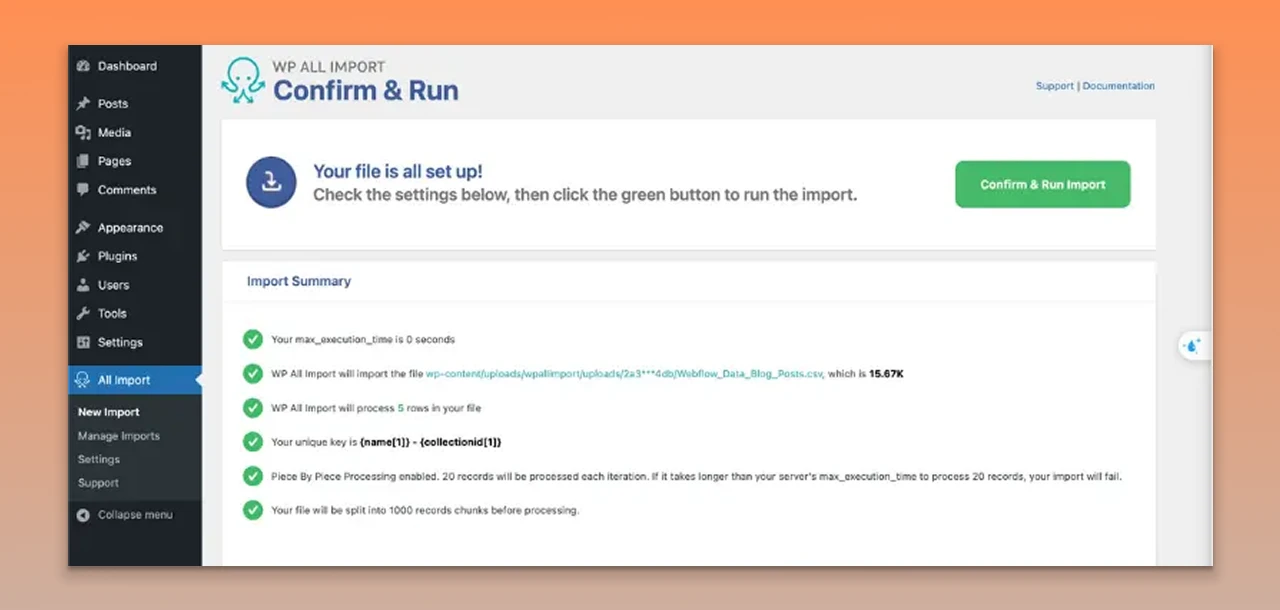Select the All Import menu item
1280x610 pixels.
click(x=135, y=380)
